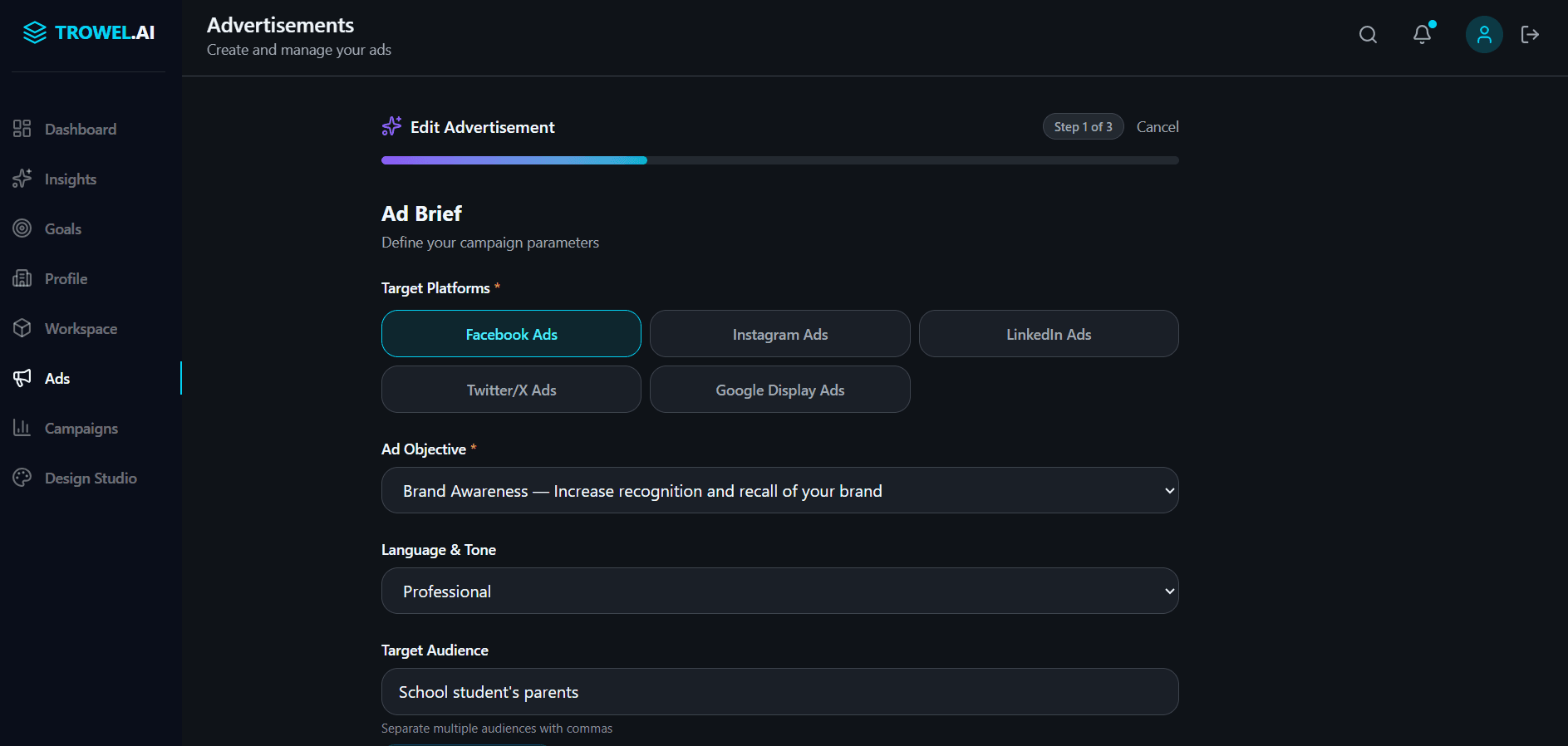Open the notifications bell
The width and height of the screenshot is (1568, 746).
(1423, 34)
